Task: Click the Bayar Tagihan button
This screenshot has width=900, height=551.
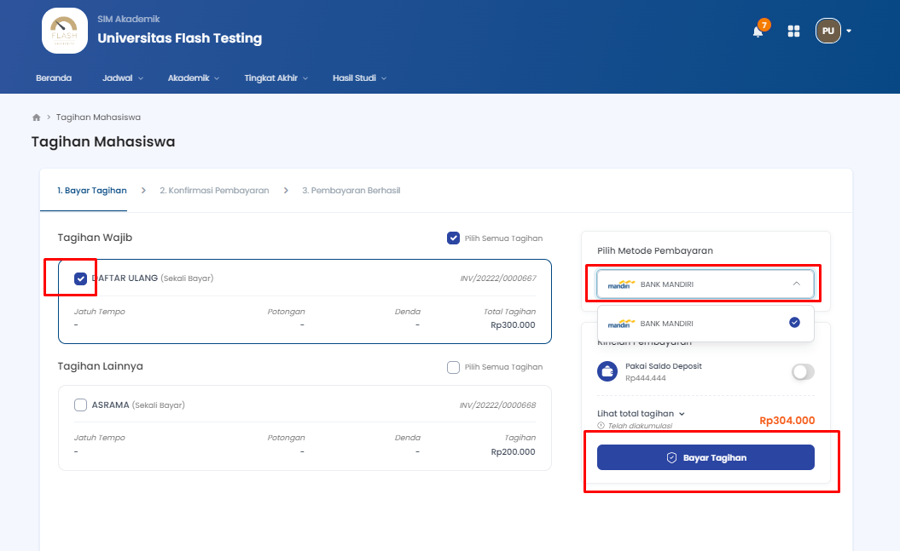Action: click(706, 457)
